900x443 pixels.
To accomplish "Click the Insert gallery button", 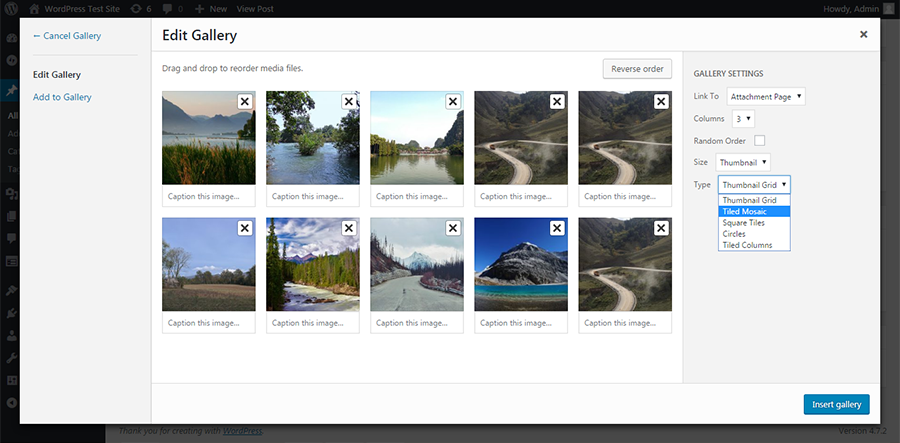I will pyautogui.click(x=836, y=404).
